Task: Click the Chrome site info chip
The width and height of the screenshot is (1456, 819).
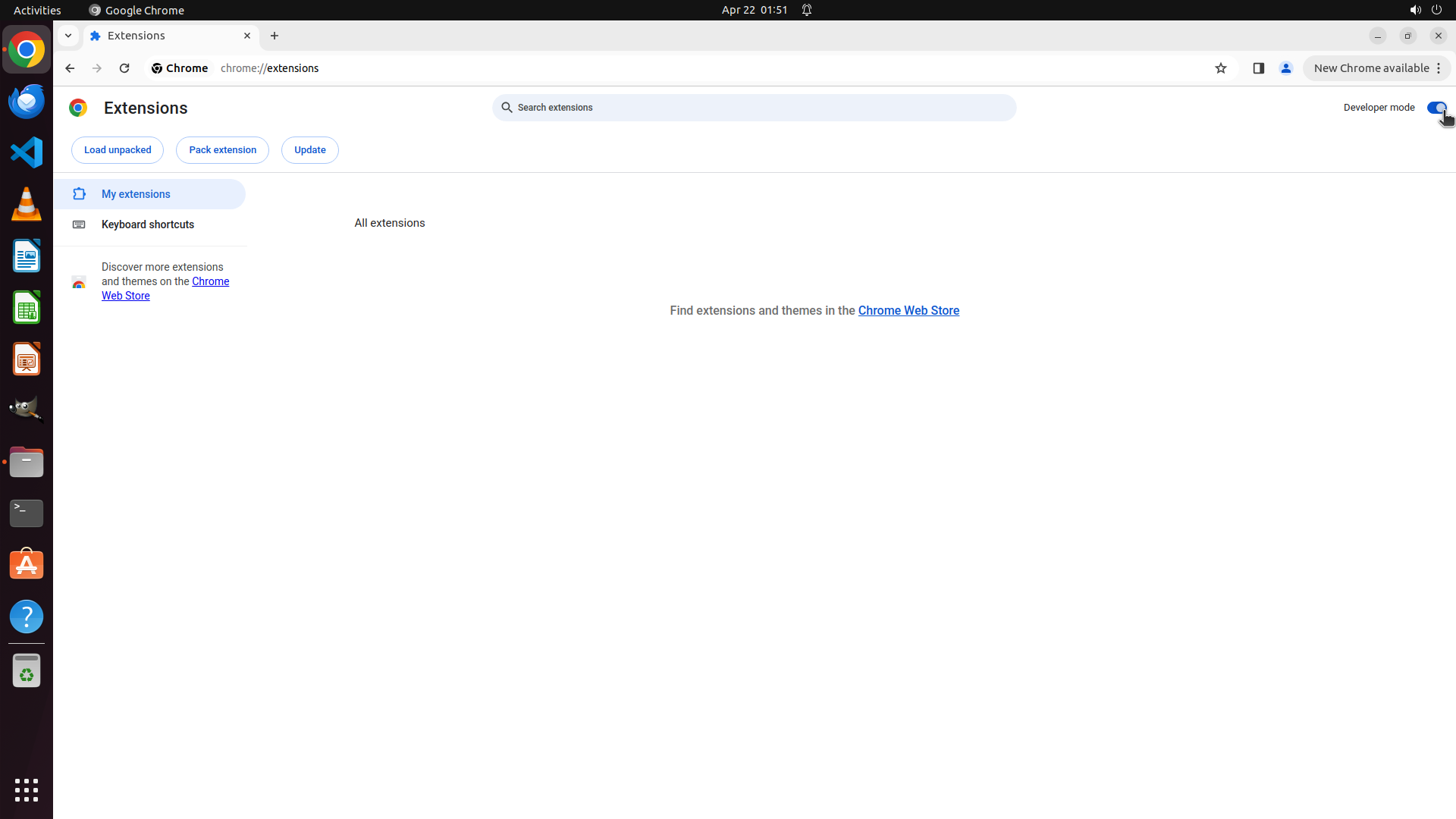Action: 180,68
